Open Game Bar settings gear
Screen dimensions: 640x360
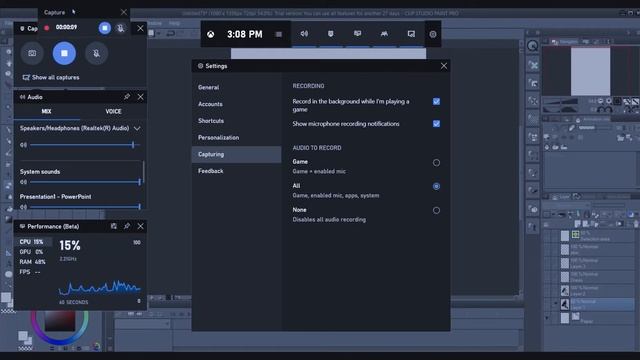coord(433,34)
